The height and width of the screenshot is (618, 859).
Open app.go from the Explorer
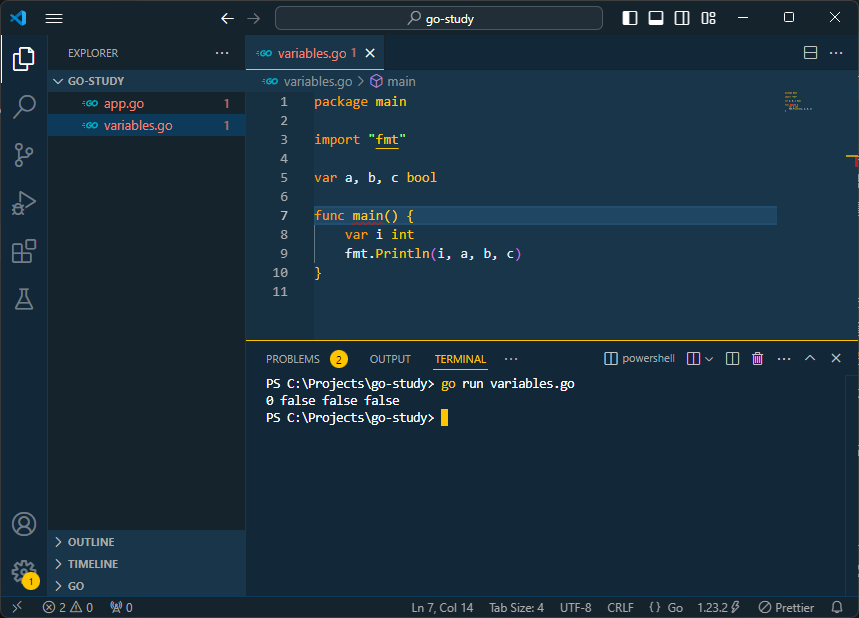[124, 103]
